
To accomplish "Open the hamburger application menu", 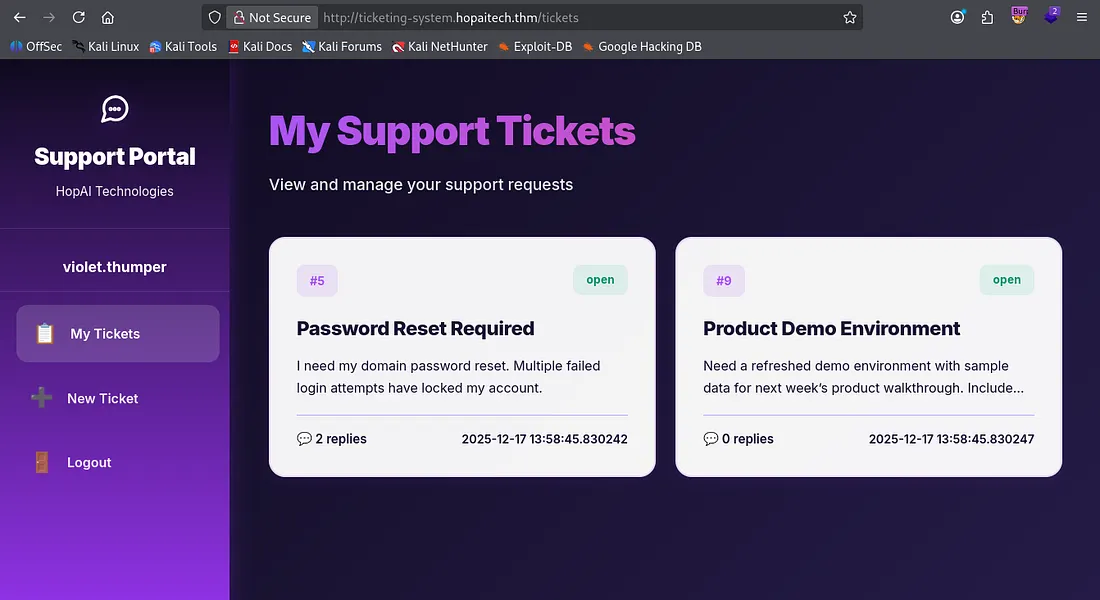I will pos(1081,17).
